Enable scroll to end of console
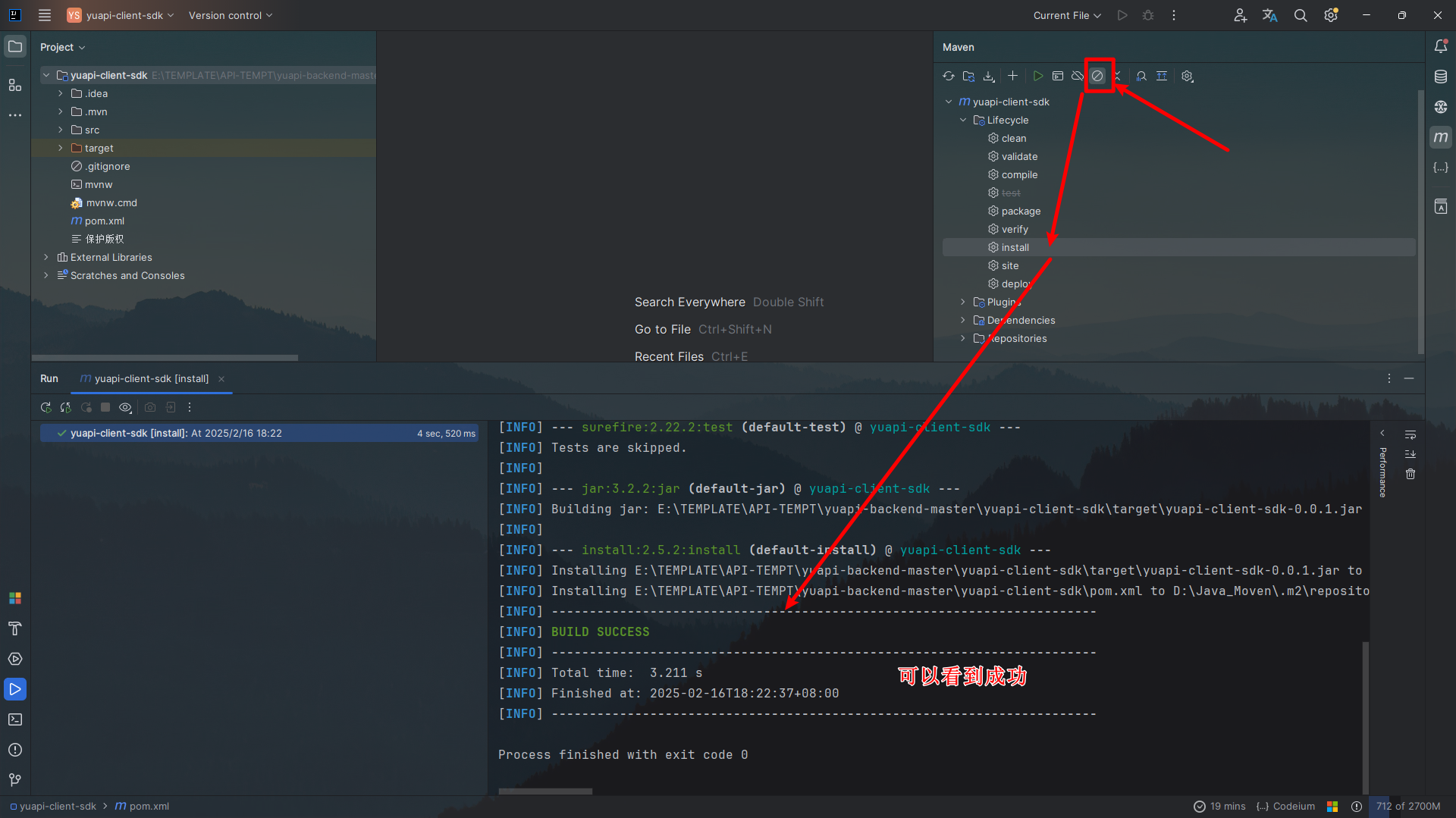 pyautogui.click(x=1410, y=454)
